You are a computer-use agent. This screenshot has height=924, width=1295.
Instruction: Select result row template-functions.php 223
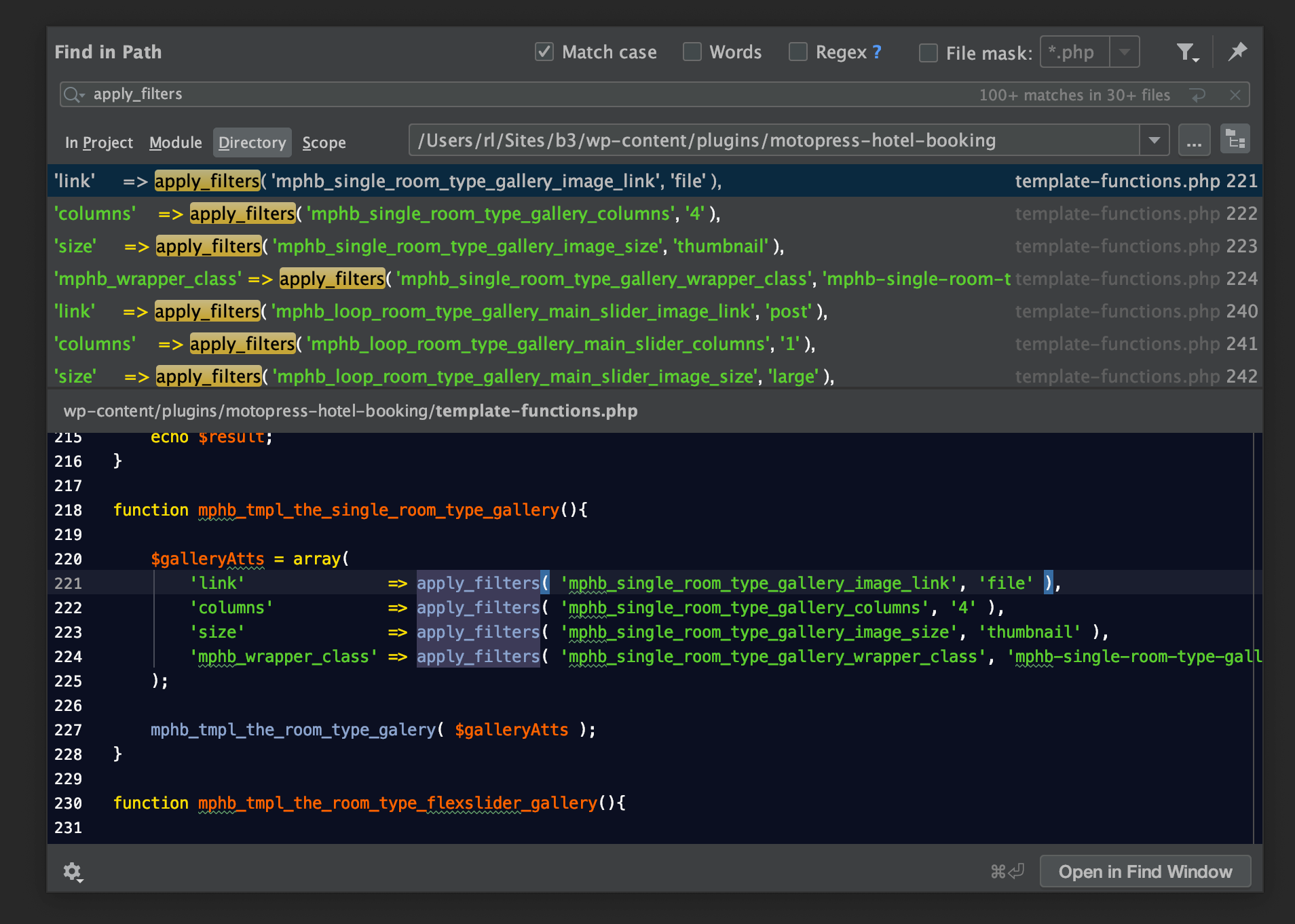click(655, 246)
